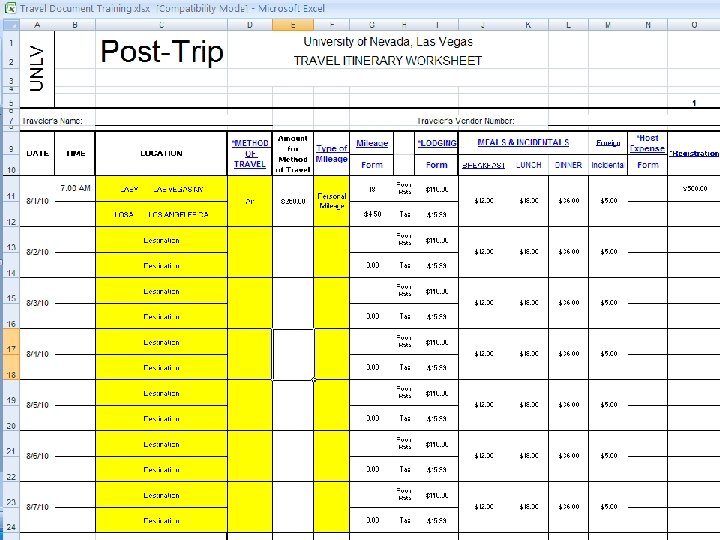Open the *LODGING header link
720x540 pixels.
click(437, 143)
